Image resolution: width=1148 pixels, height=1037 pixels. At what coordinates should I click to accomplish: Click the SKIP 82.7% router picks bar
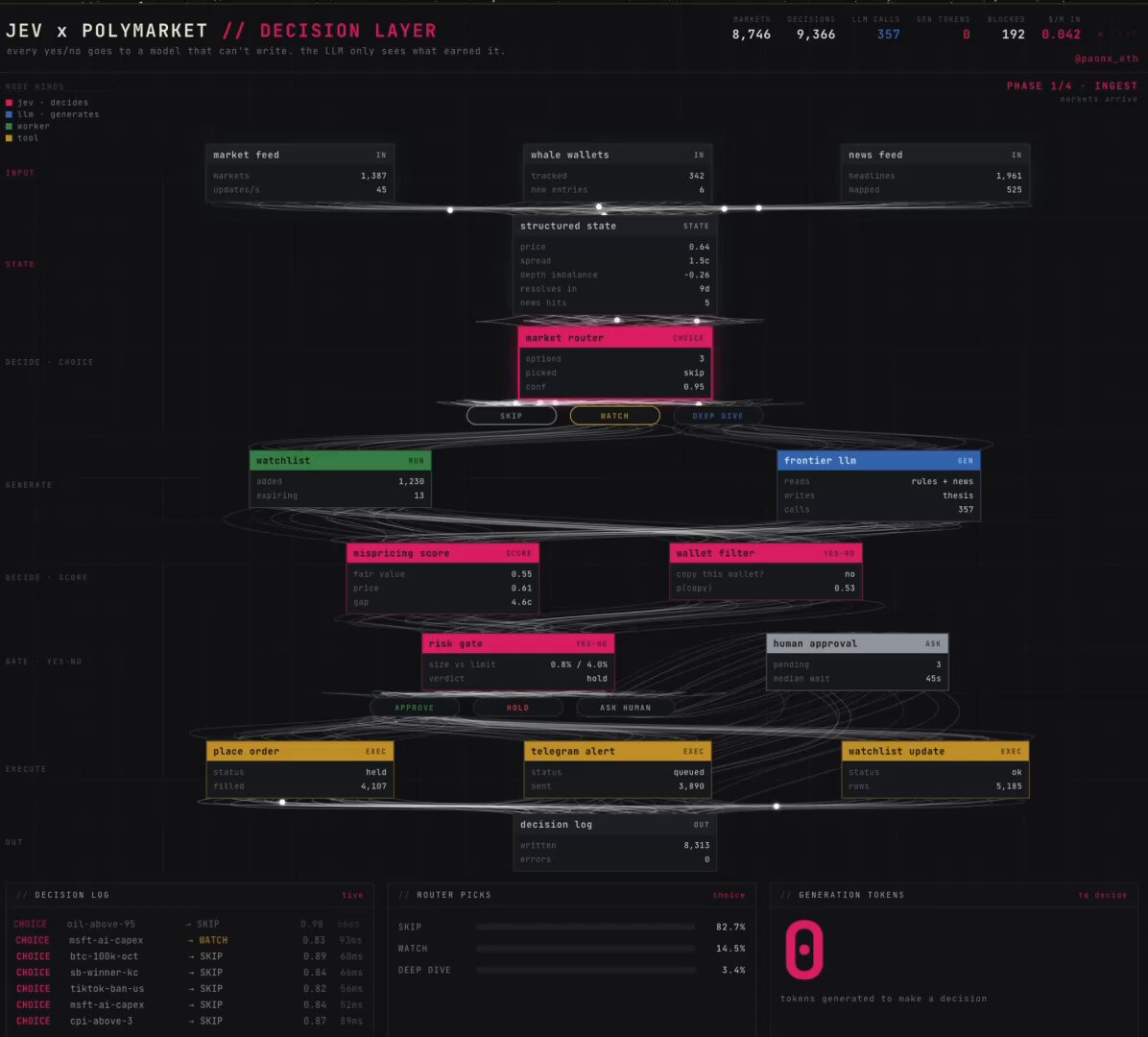point(586,928)
